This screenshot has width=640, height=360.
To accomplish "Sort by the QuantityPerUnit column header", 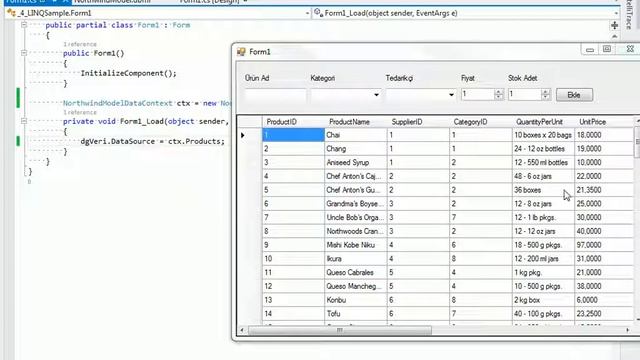I will [543, 122].
